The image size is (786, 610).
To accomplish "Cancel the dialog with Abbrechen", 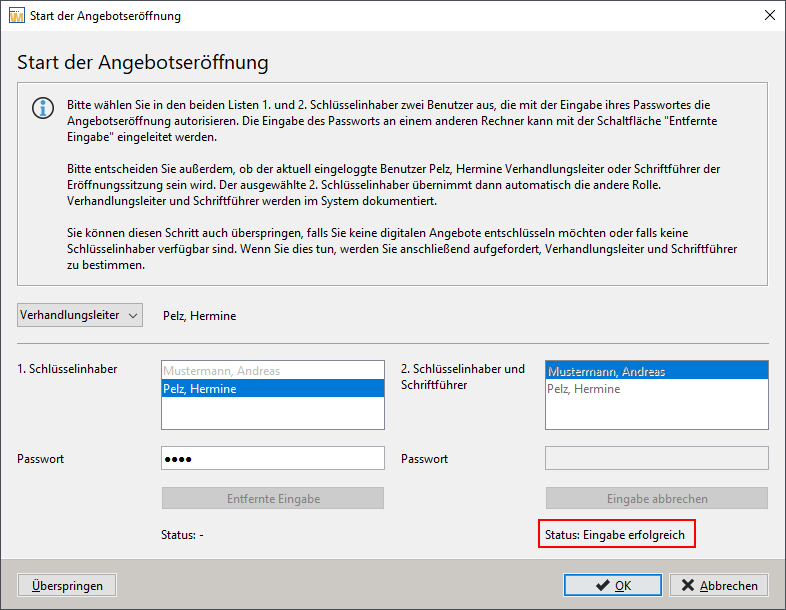I will (719, 585).
